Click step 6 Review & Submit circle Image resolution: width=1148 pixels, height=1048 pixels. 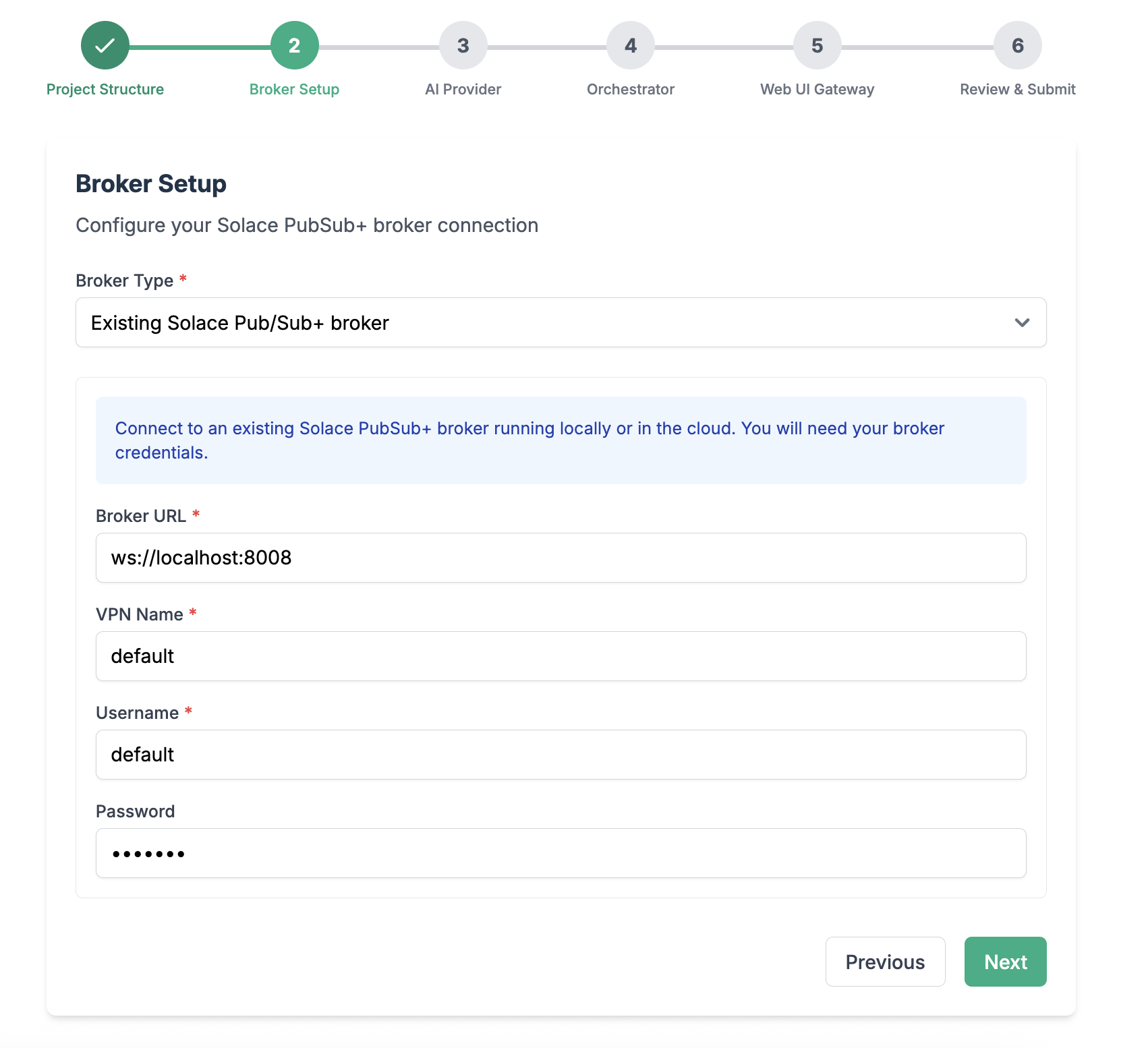pyautogui.click(x=1018, y=45)
